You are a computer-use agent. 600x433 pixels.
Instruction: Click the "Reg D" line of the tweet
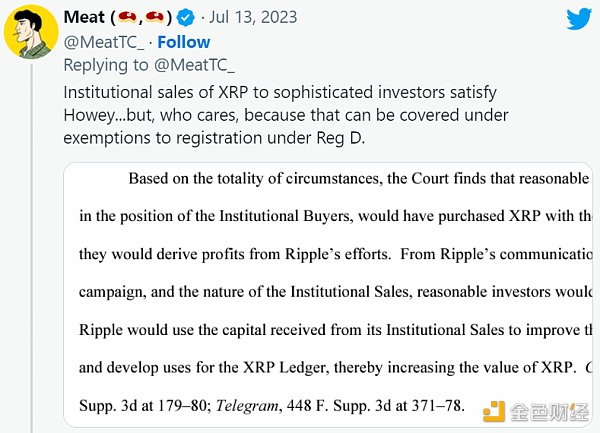coord(214,136)
